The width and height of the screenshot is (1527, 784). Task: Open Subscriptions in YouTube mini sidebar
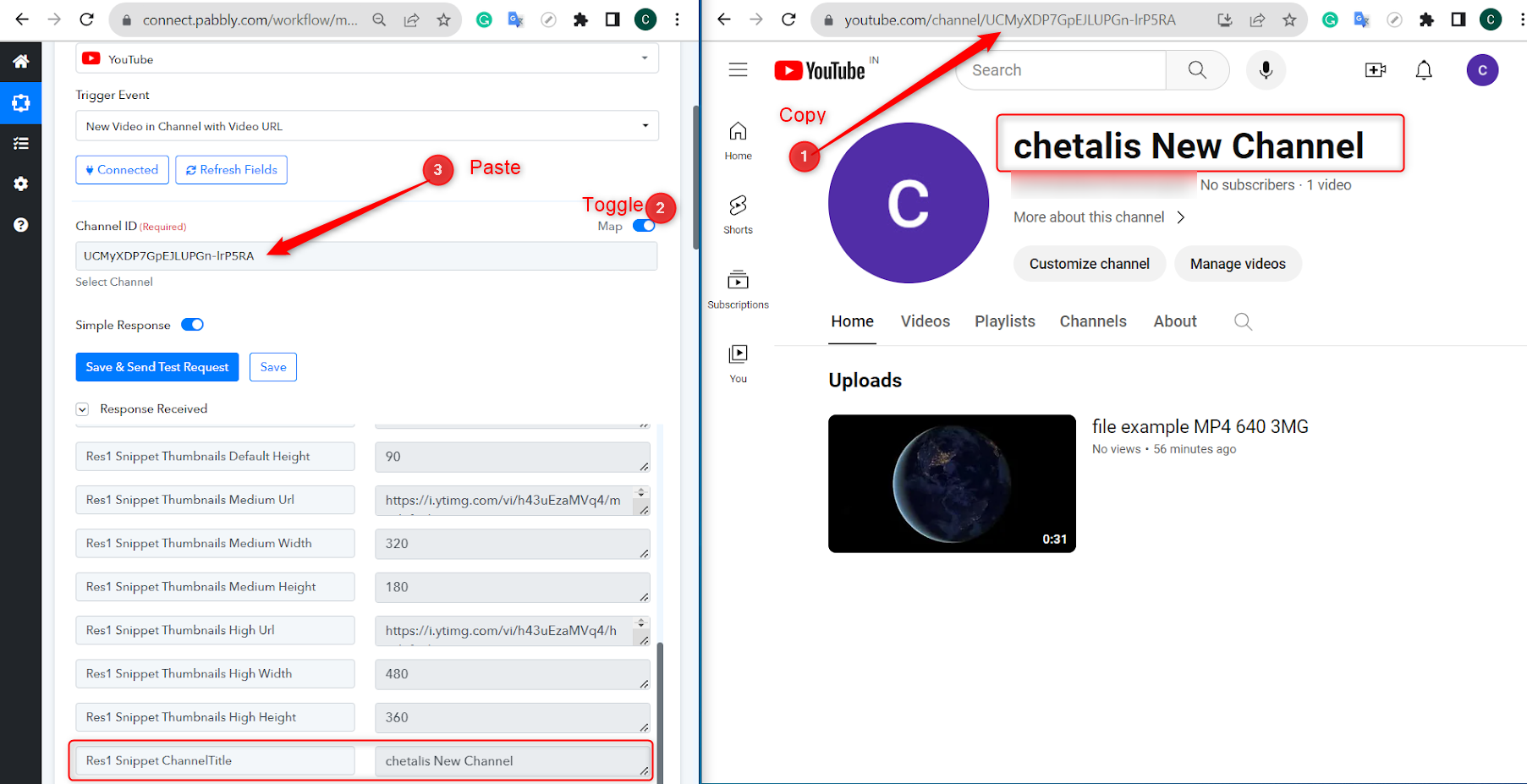738,289
